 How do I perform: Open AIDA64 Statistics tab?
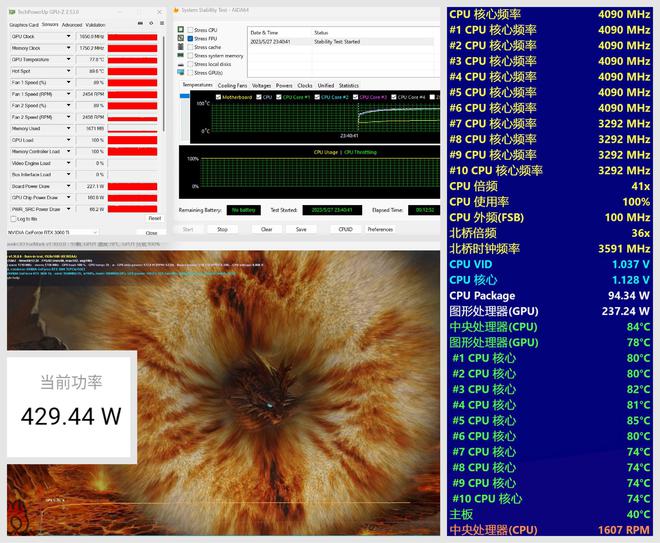click(x=349, y=85)
